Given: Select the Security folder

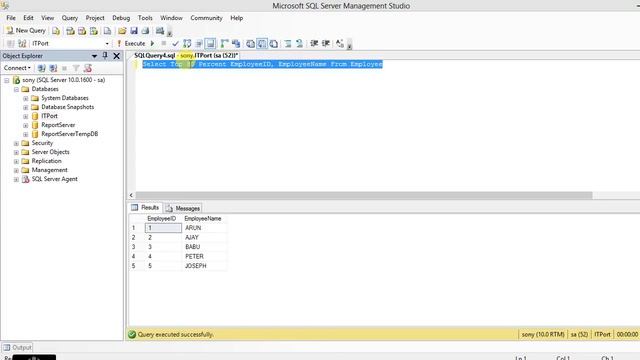Looking at the screenshot, I should click(x=42, y=143).
